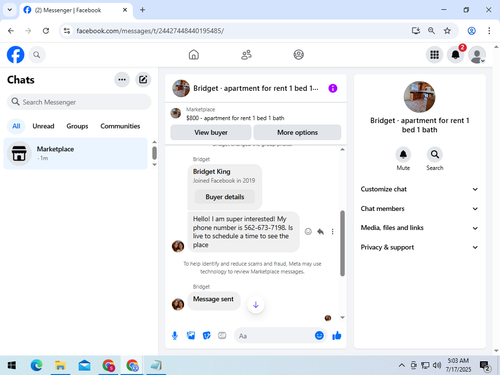Open a new browser tab
This screenshot has height=375, width=500.
click(x=142, y=10)
